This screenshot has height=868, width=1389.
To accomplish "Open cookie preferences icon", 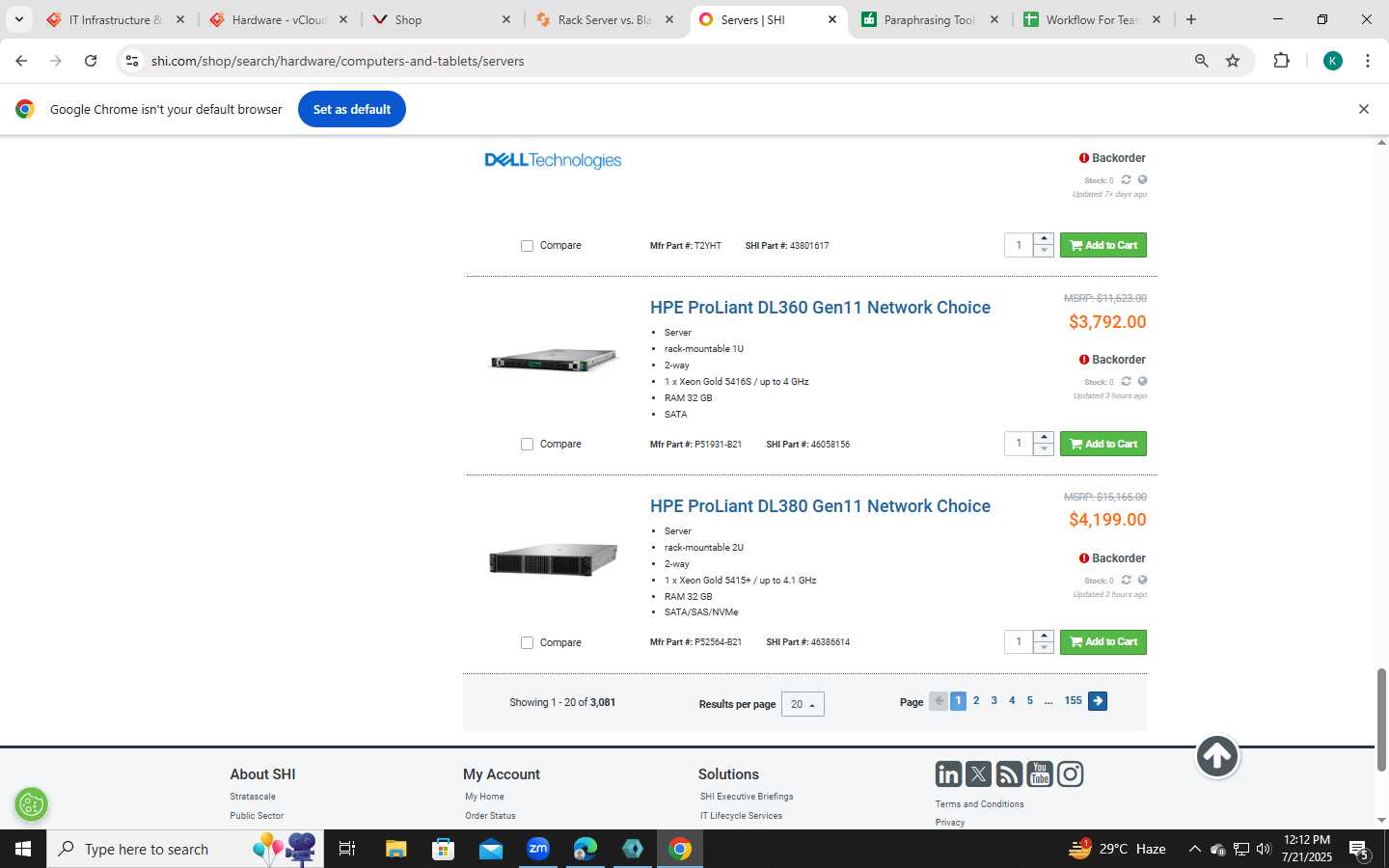I will tap(32, 803).
